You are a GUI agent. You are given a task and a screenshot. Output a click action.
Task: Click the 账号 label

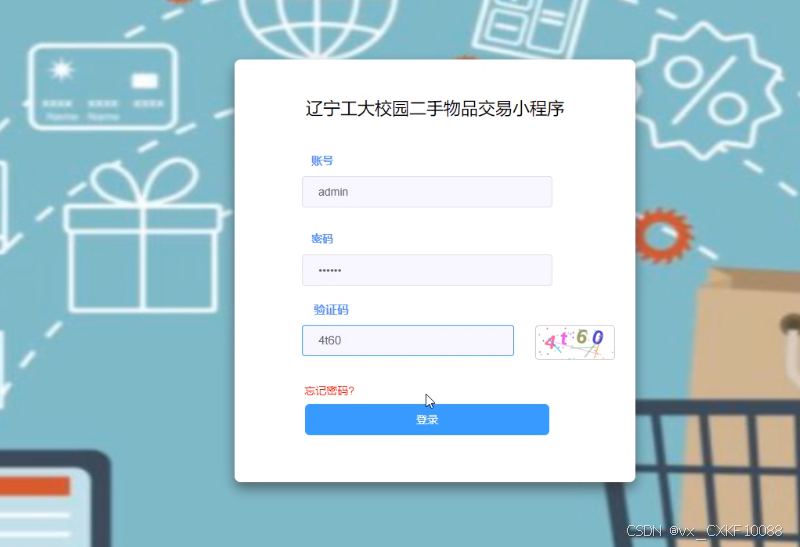click(x=322, y=161)
